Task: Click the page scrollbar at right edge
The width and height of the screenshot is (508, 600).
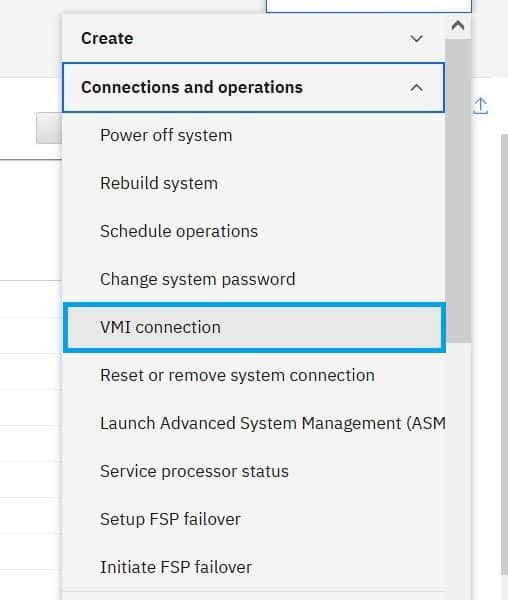Action: coord(505,354)
